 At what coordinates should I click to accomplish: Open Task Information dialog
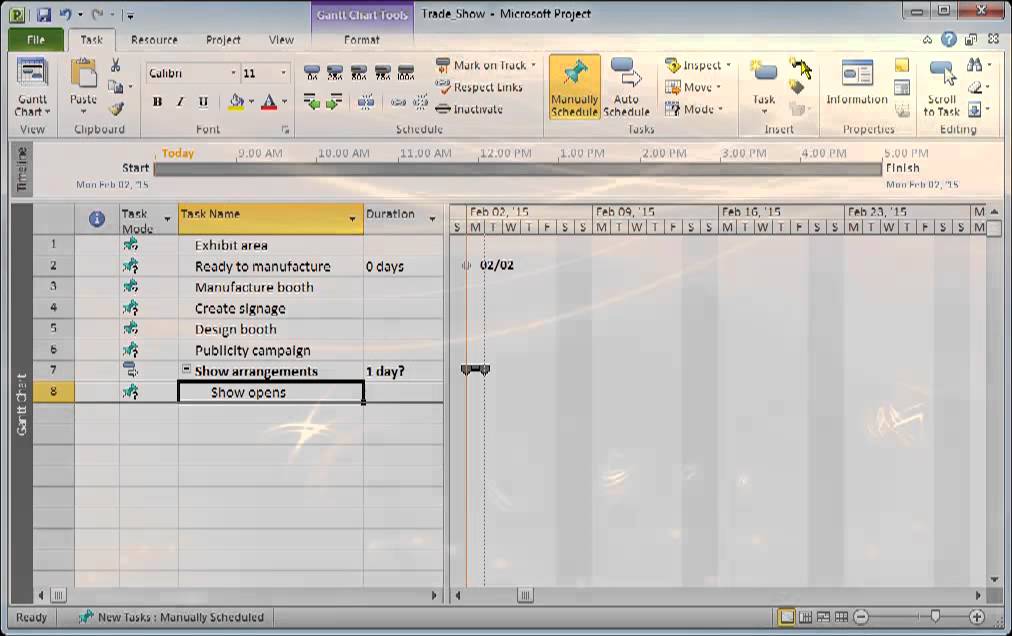(x=857, y=83)
